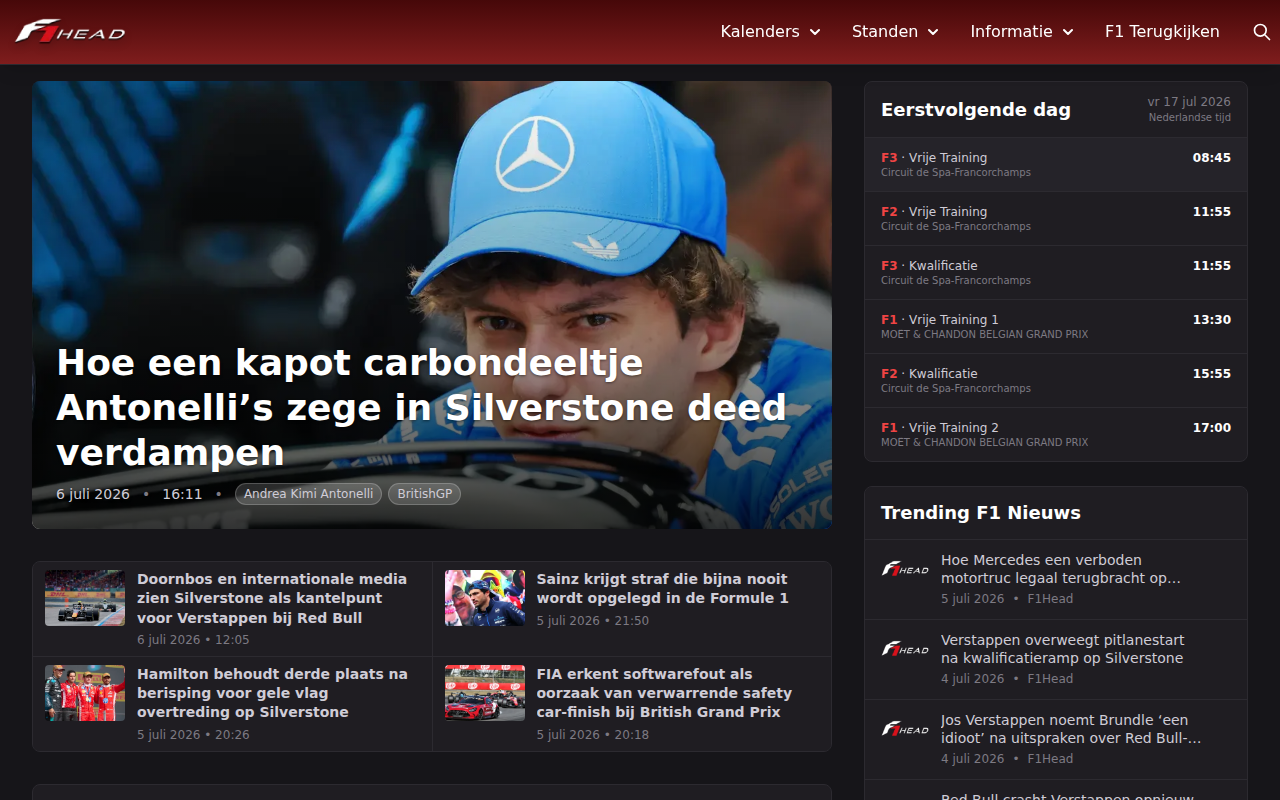Read Hamilton behoudt derde plaats article
The width and height of the screenshot is (1280, 800).
[x=272, y=693]
